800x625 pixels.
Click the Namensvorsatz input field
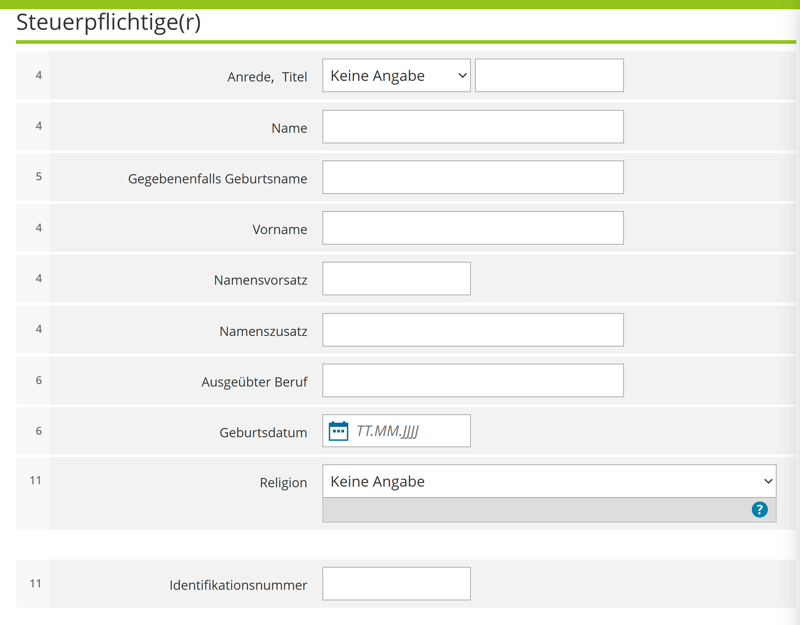click(396, 279)
